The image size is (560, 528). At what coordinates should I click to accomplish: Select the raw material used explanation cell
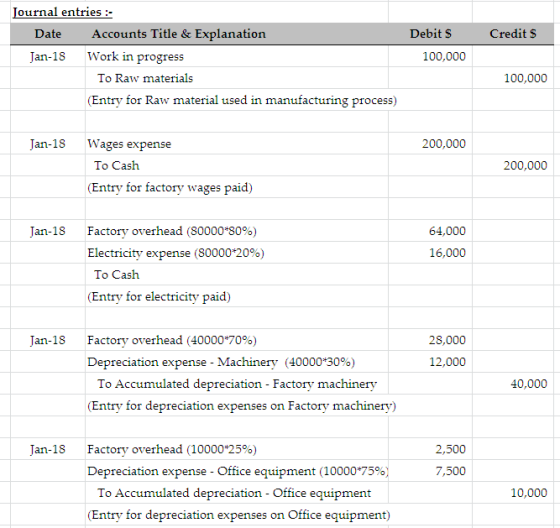(242, 100)
